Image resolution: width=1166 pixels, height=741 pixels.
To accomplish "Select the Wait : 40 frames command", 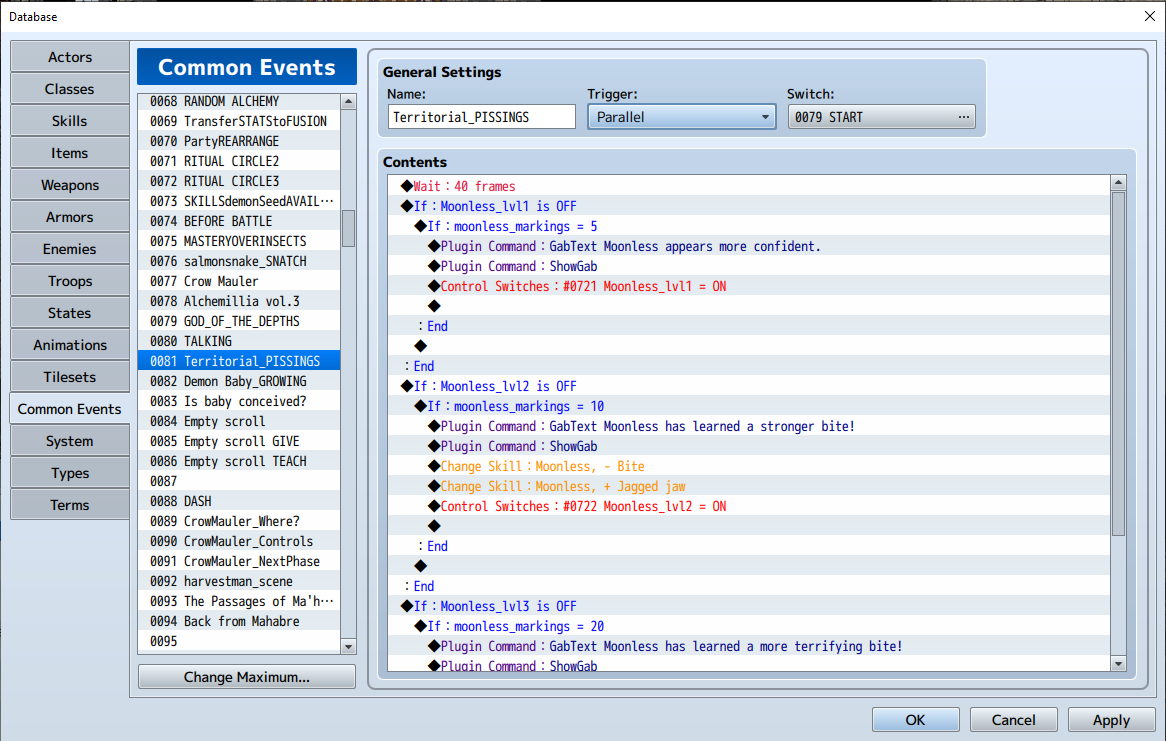I will point(750,186).
